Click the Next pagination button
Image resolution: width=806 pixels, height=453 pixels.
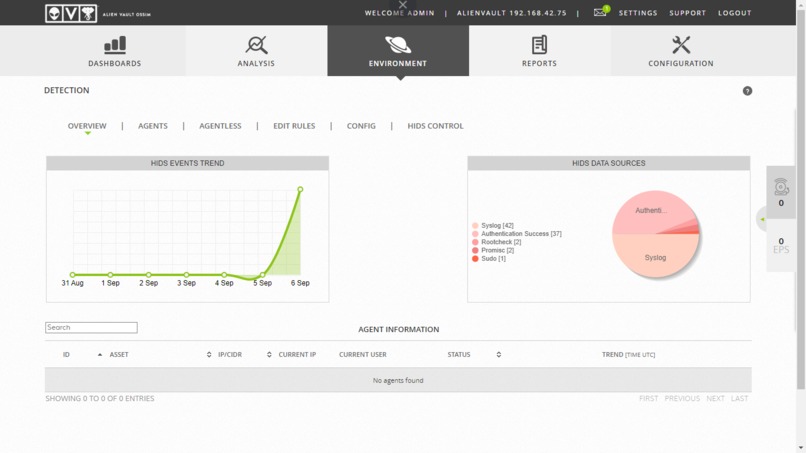[715, 398]
